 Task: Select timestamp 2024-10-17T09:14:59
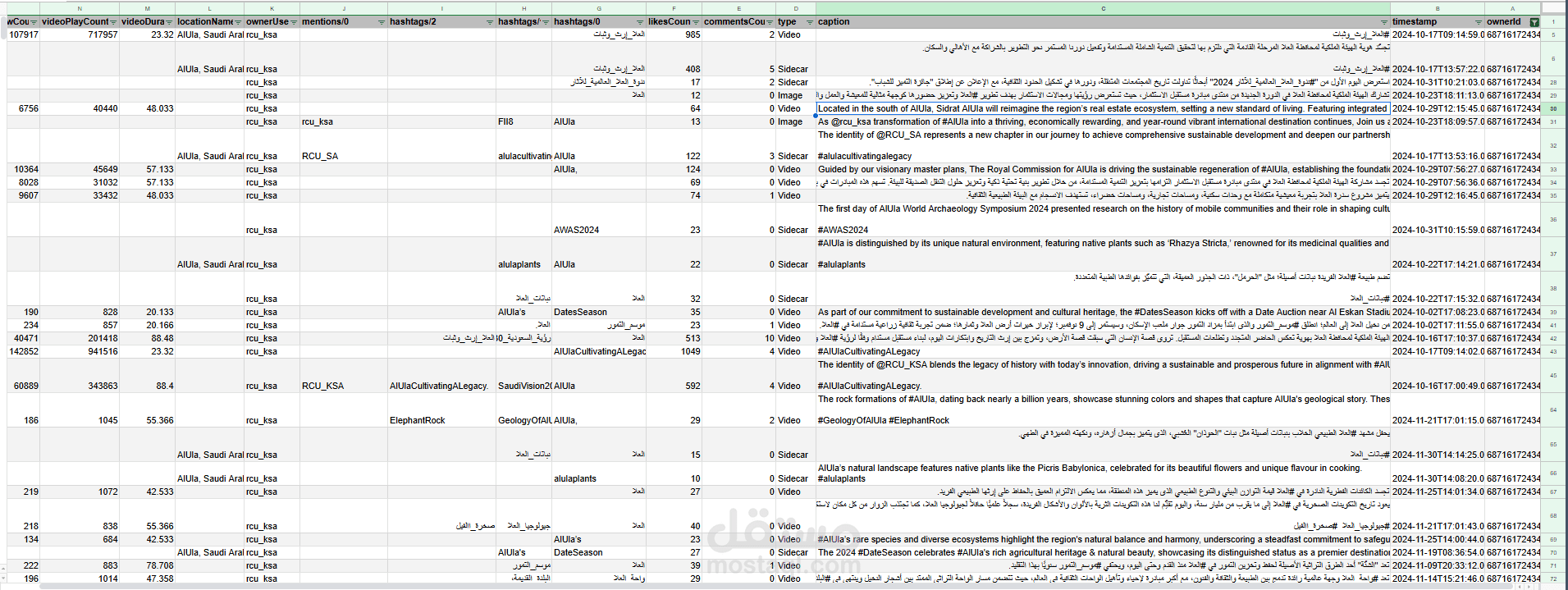[1438, 34]
